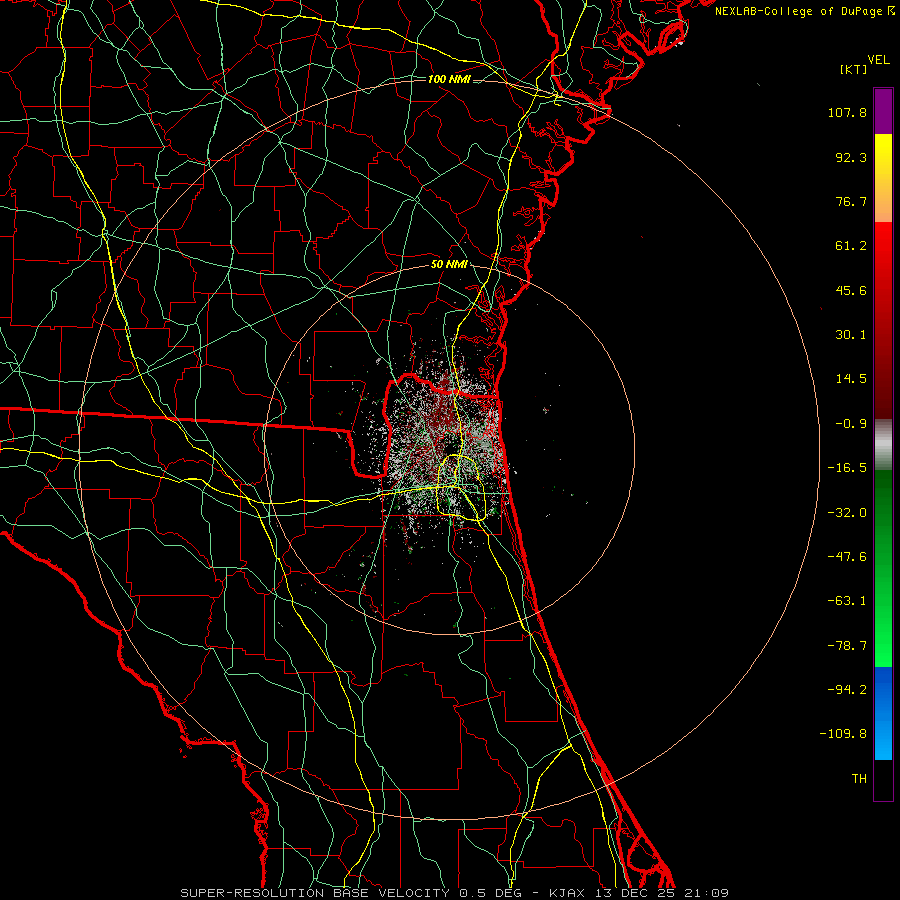Screen dimensions: 900x900
Task: Click the Super-Resolution Base Velocity footer caption
Action: tap(455, 893)
